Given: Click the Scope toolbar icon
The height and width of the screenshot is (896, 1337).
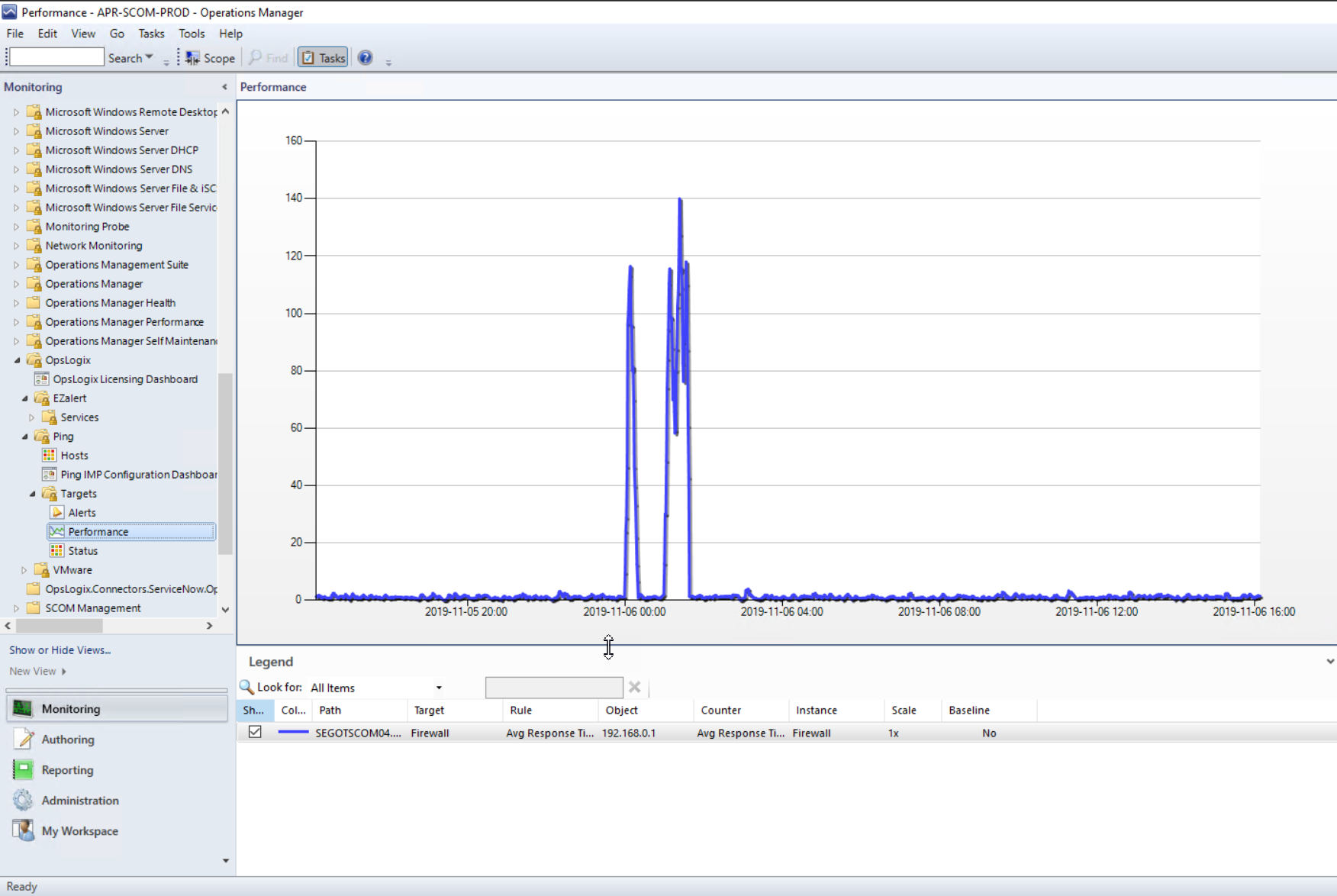Looking at the screenshot, I should [x=210, y=58].
